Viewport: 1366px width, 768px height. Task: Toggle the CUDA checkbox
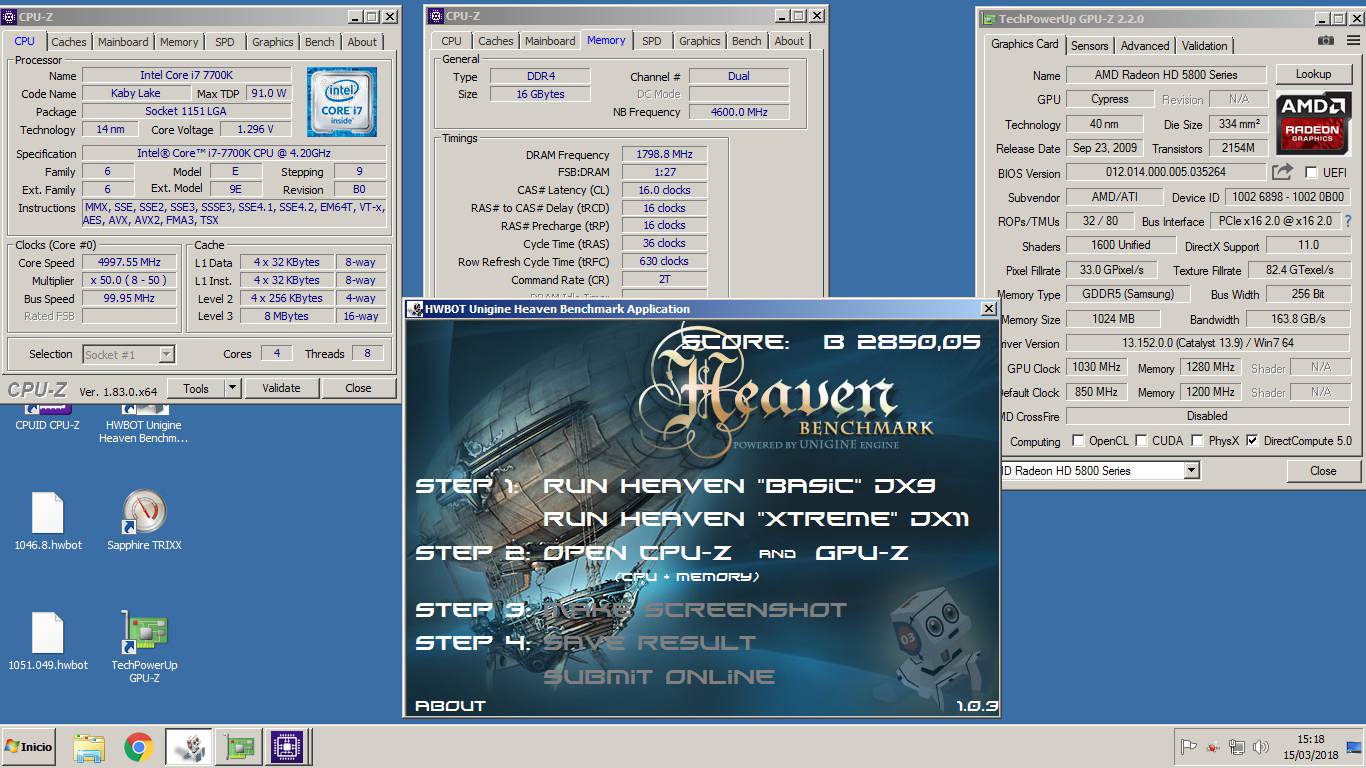click(x=1142, y=440)
